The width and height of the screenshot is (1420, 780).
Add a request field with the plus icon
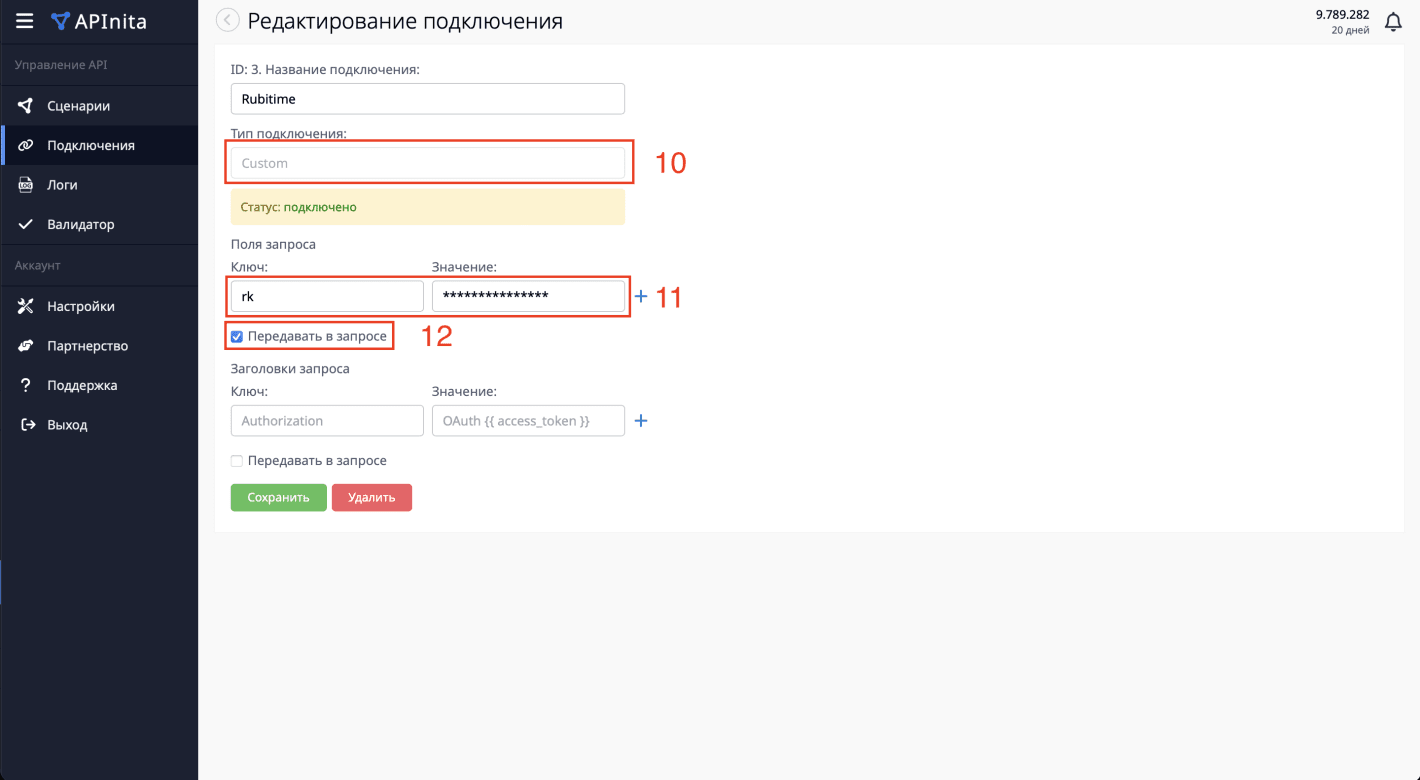coord(641,295)
